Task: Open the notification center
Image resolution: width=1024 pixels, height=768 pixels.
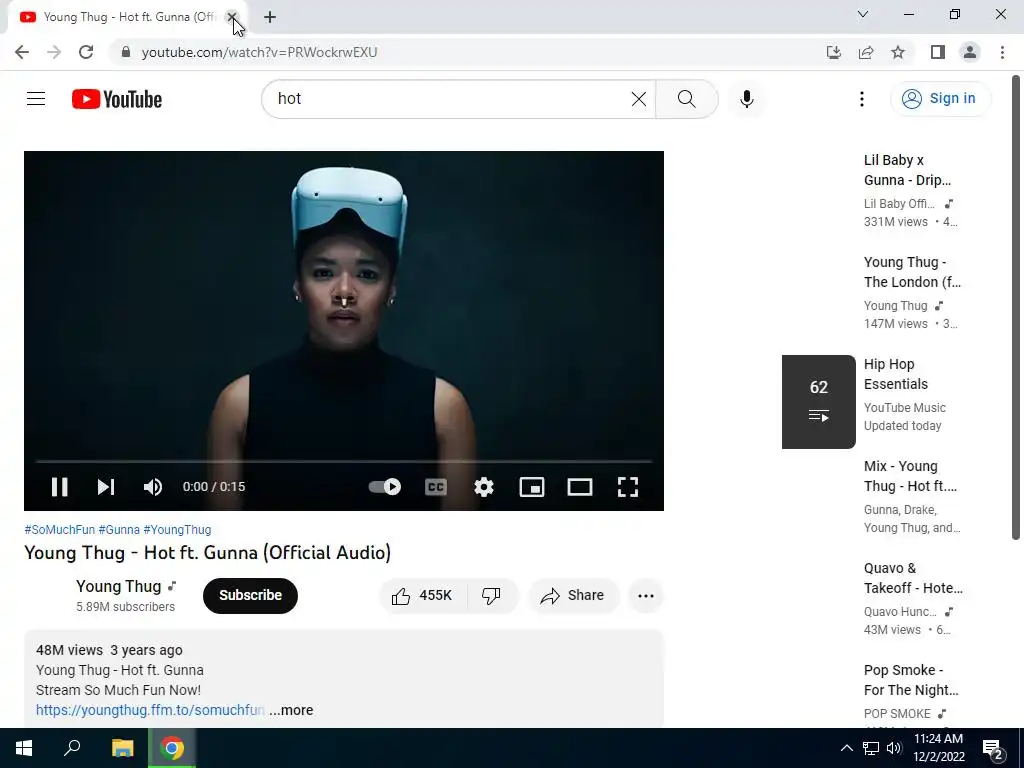Action: pyautogui.click(x=993, y=750)
